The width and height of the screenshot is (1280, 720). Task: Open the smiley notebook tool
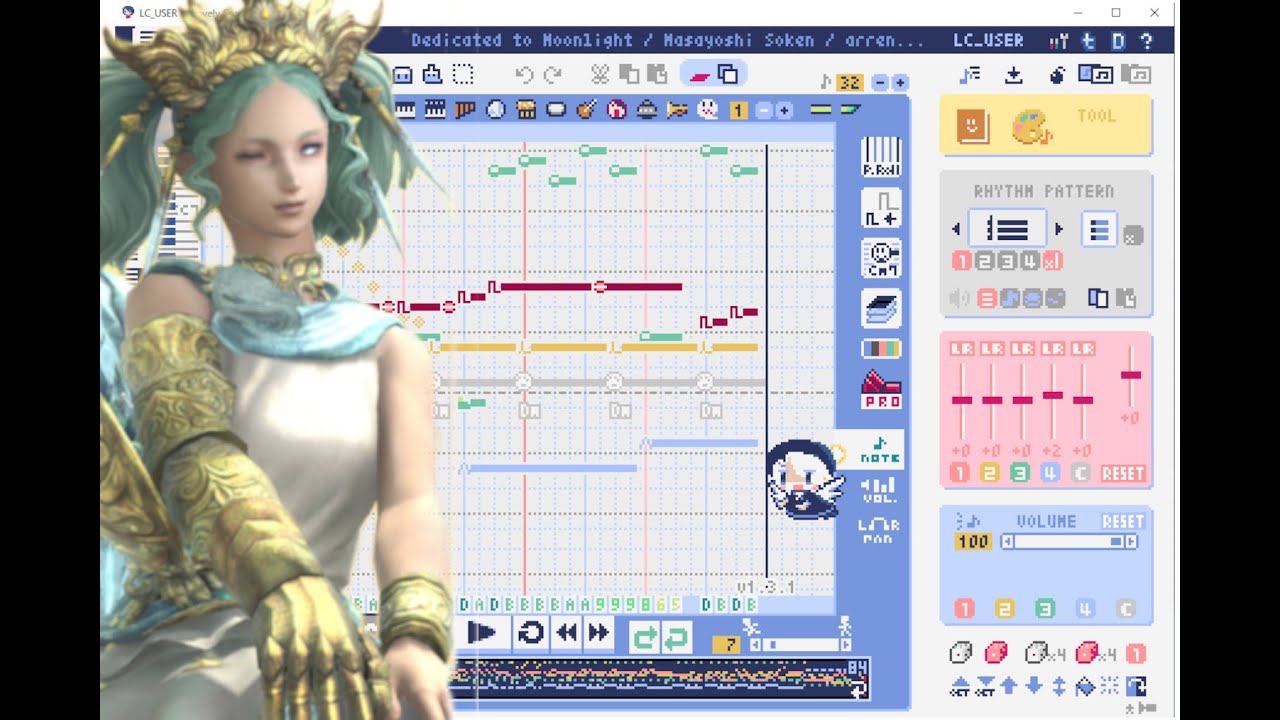972,126
